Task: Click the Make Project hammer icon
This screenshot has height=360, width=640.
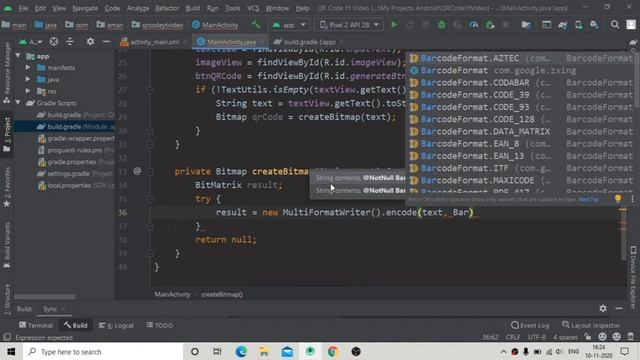Action: tap(256, 25)
